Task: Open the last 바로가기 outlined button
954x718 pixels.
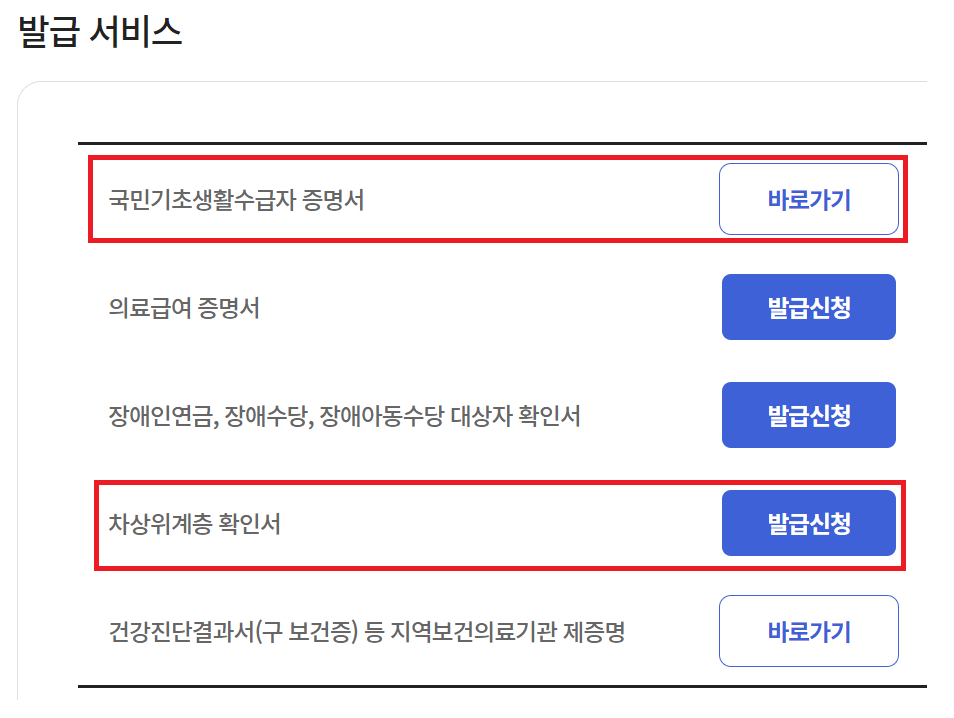Action: 809,630
